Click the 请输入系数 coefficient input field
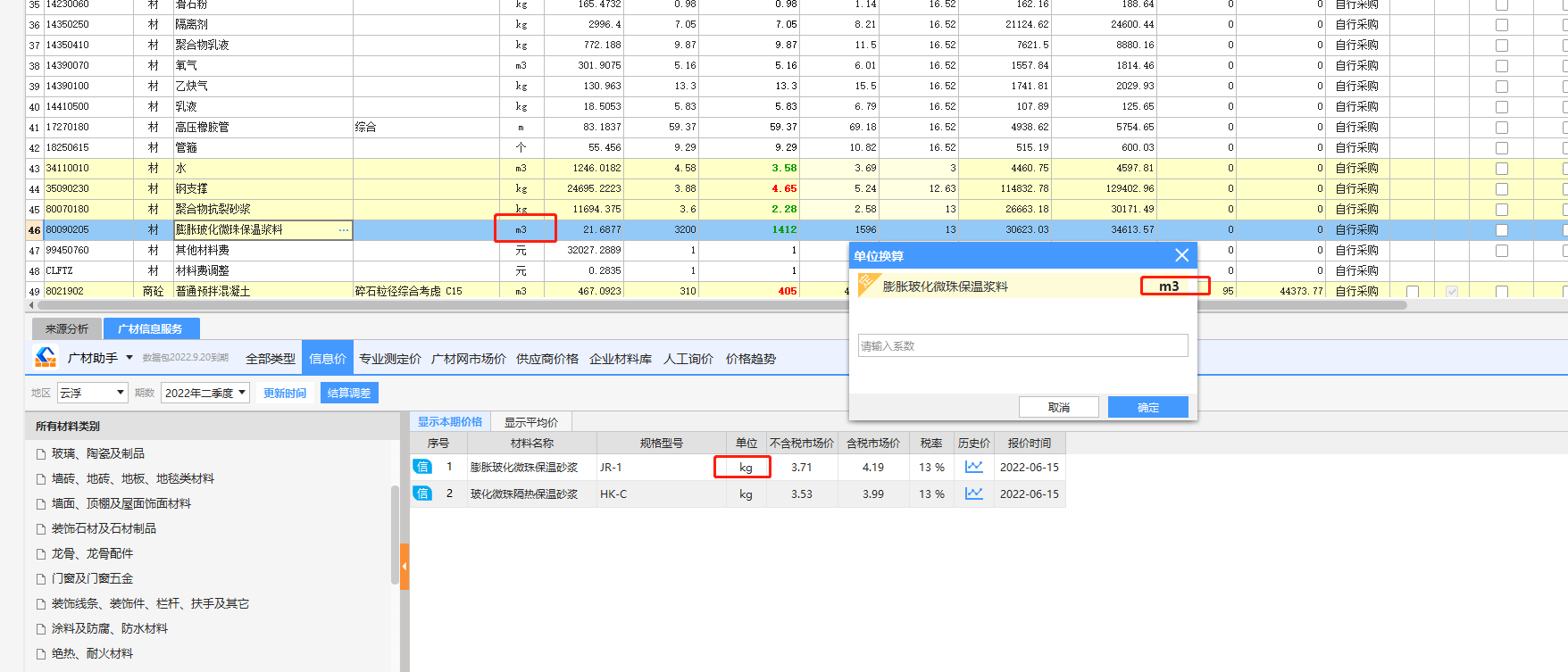1568x672 pixels. 1022,345
